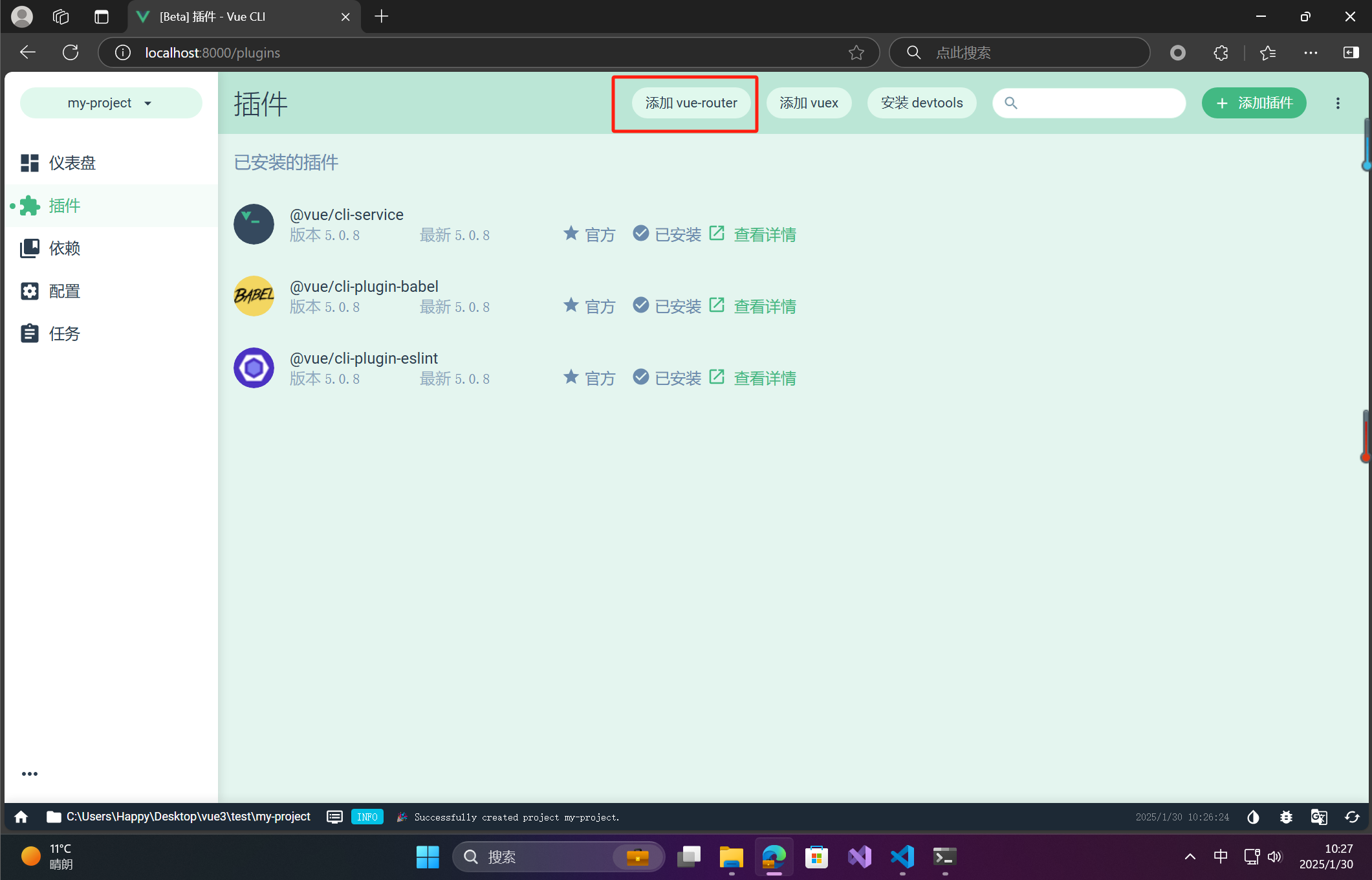Click the translate icon in the status bar
Viewport: 1372px width, 880px height.
pyautogui.click(x=1319, y=817)
